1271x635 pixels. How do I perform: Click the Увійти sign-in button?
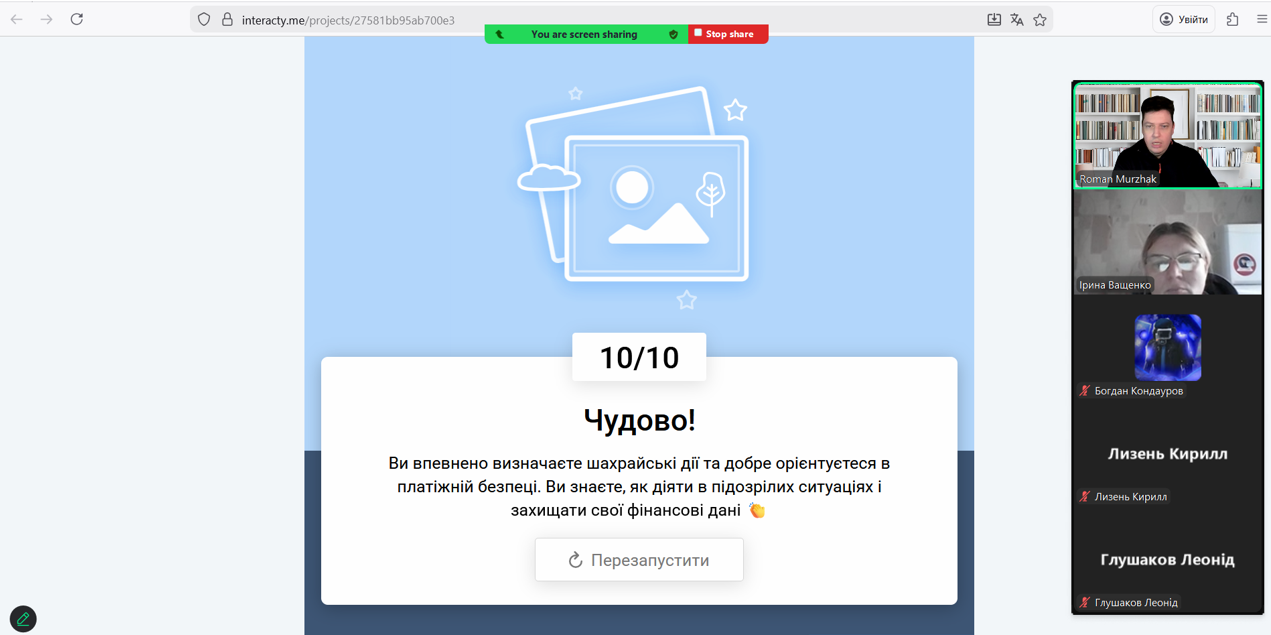click(x=1184, y=19)
